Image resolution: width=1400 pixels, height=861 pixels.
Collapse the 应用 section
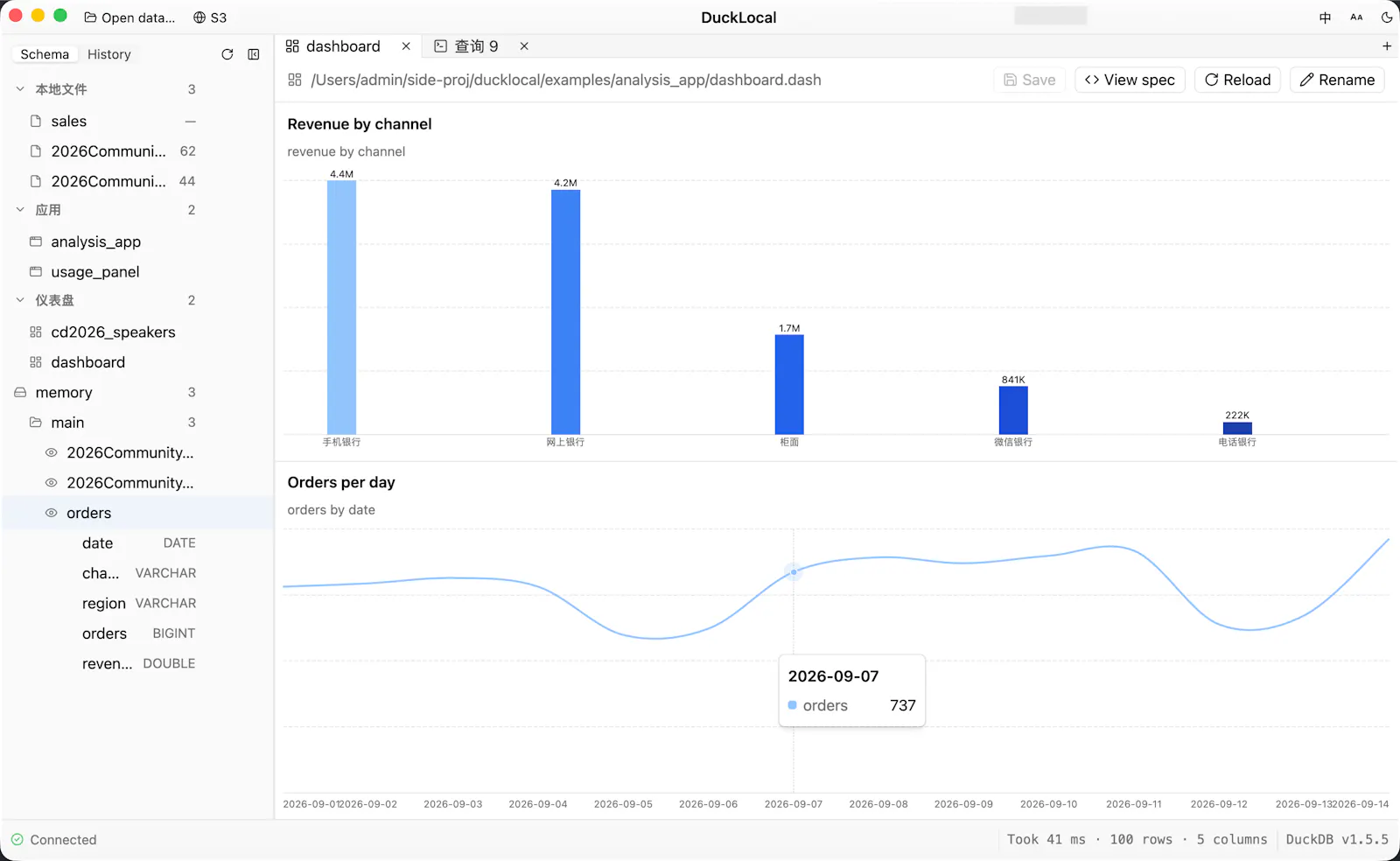(20, 210)
